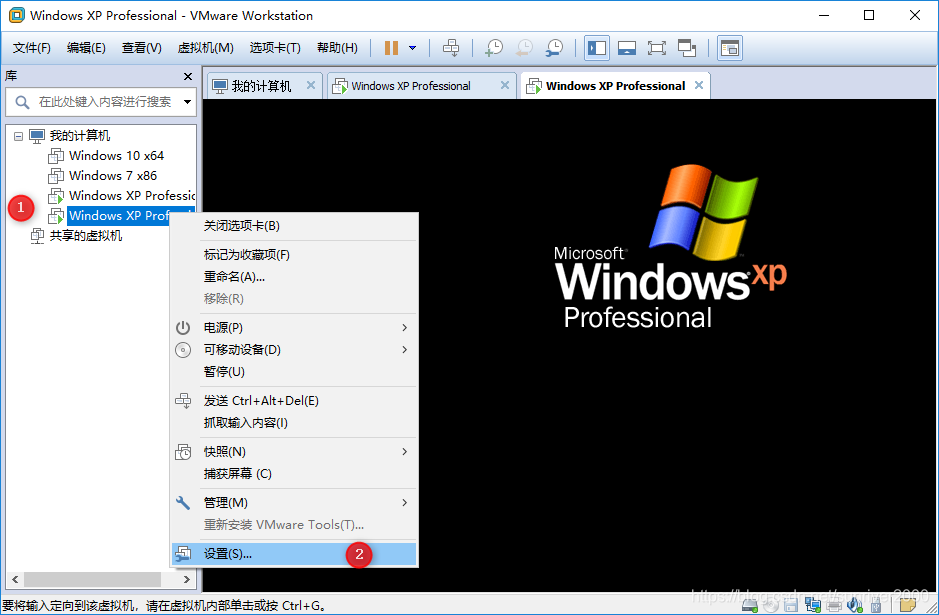Click the USB controller status bar icon
The width and height of the screenshot is (939, 615).
pyautogui.click(x=876, y=606)
